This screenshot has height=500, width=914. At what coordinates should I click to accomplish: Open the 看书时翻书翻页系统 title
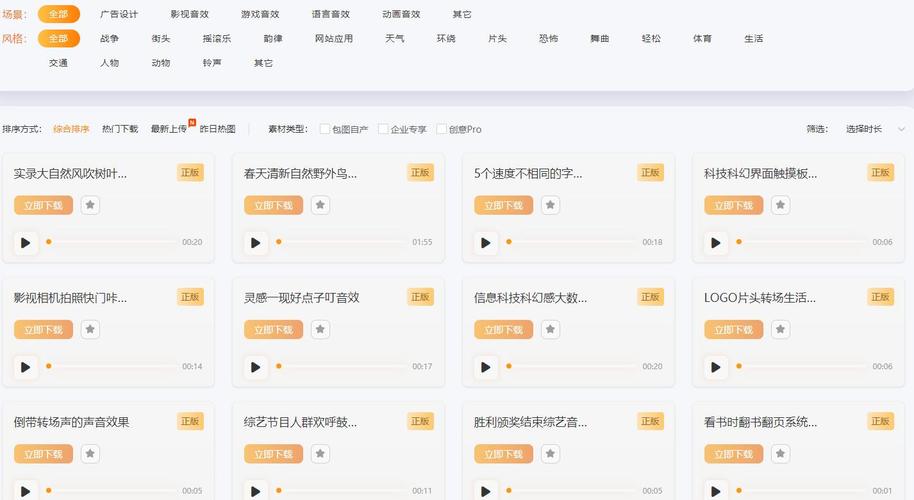(760, 422)
